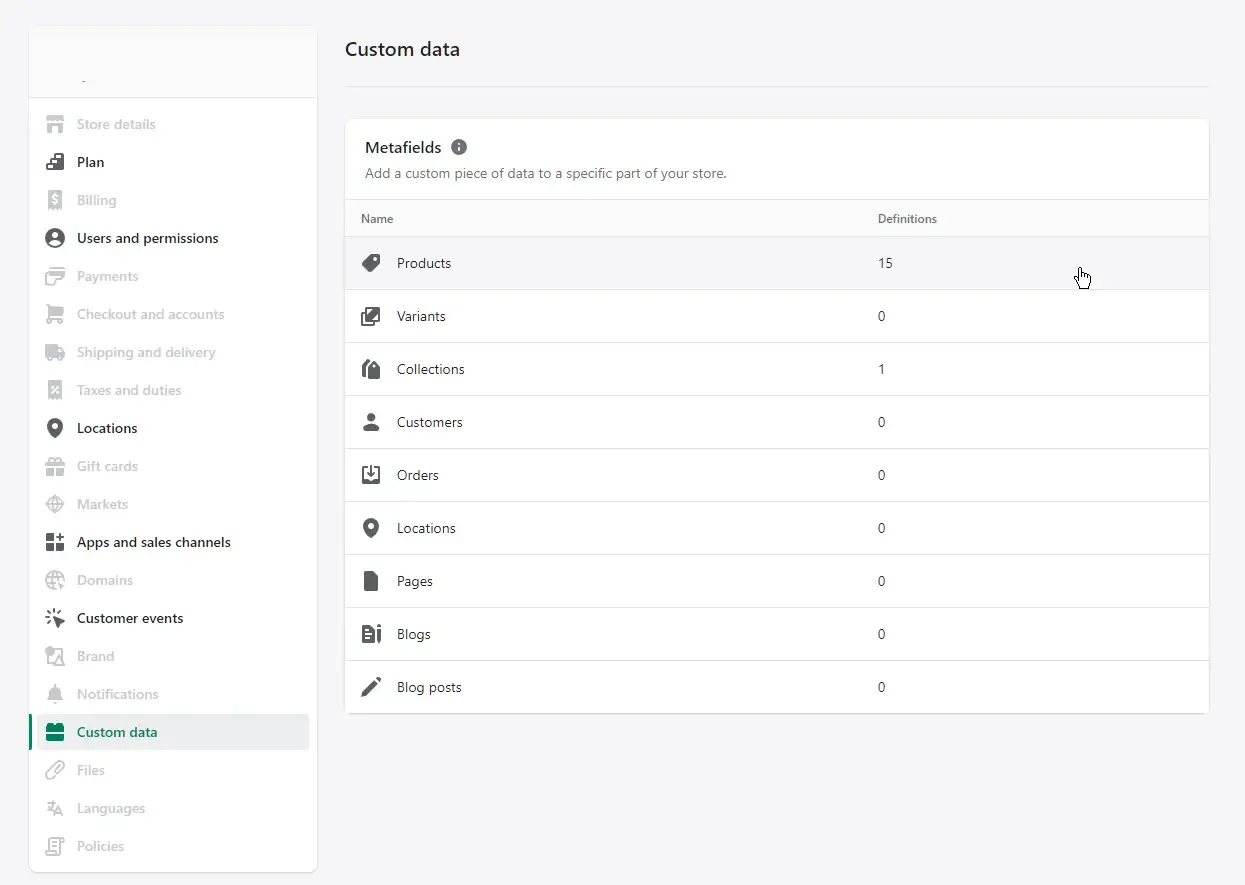The image size is (1245, 885).
Task: Click the Customers person icon
Action: pyautogui.click(x=370, y=422)
